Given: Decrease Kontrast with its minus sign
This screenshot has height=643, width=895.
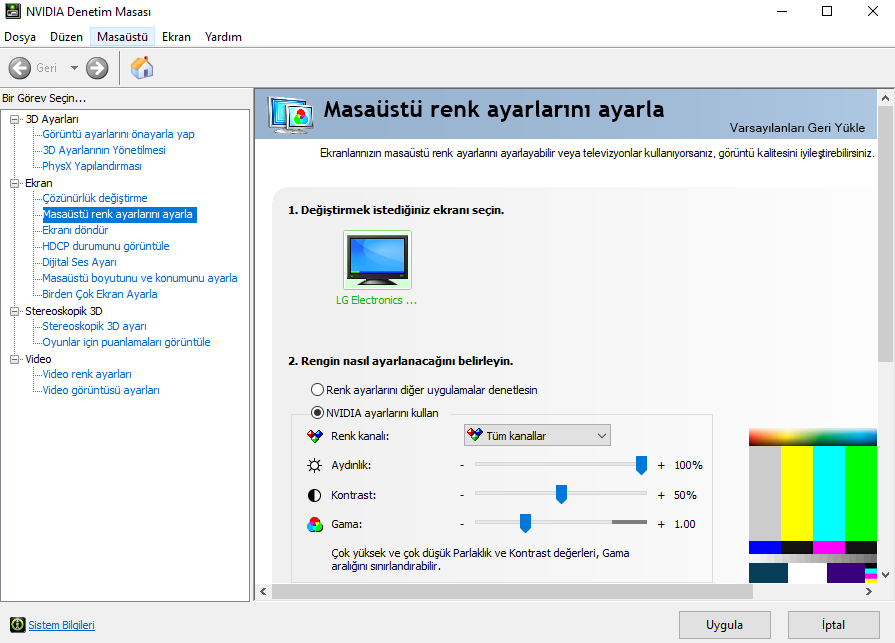Looking at the screenshot, I should [462, 495].
